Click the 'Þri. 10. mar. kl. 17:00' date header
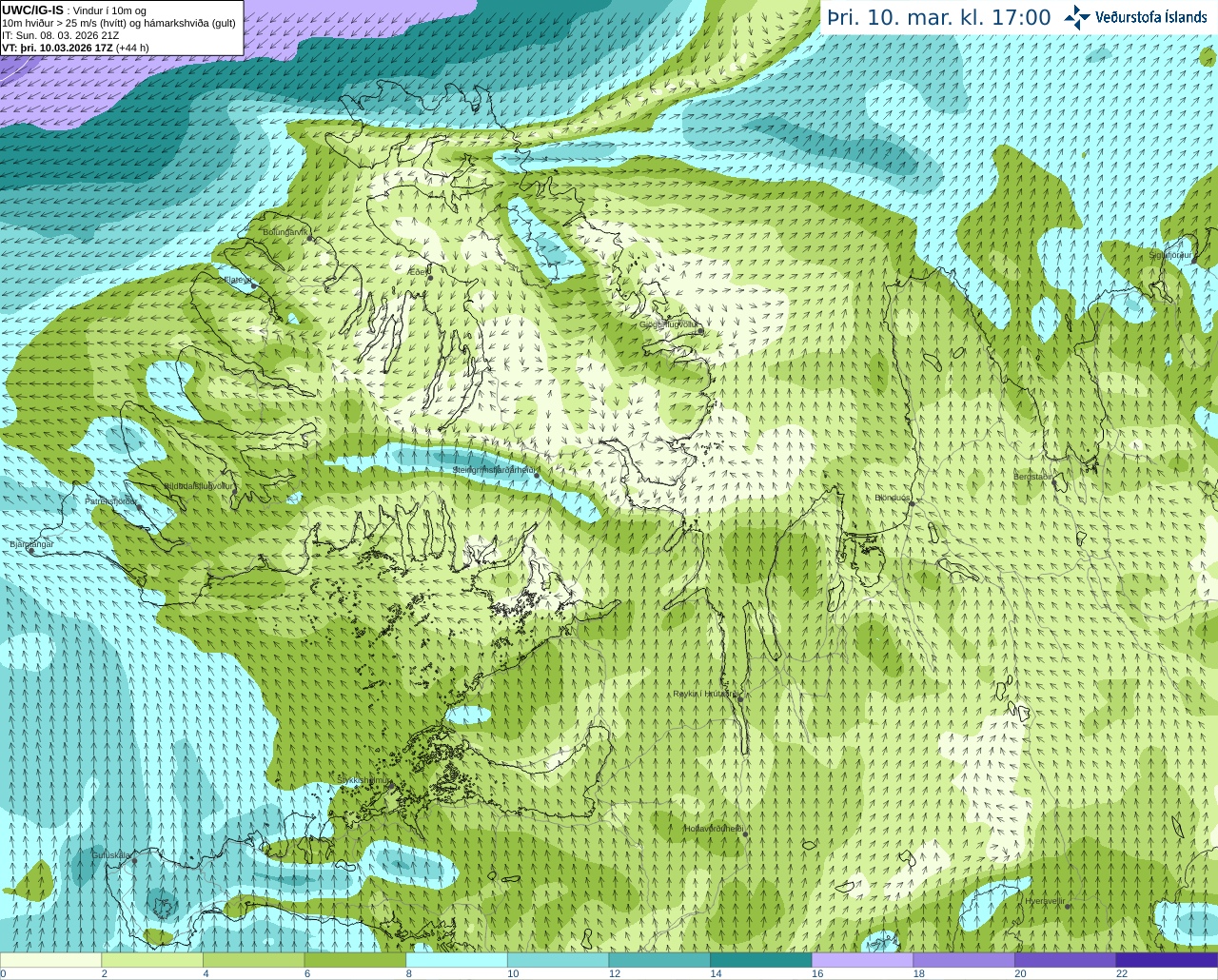 [x=939, y=18]
